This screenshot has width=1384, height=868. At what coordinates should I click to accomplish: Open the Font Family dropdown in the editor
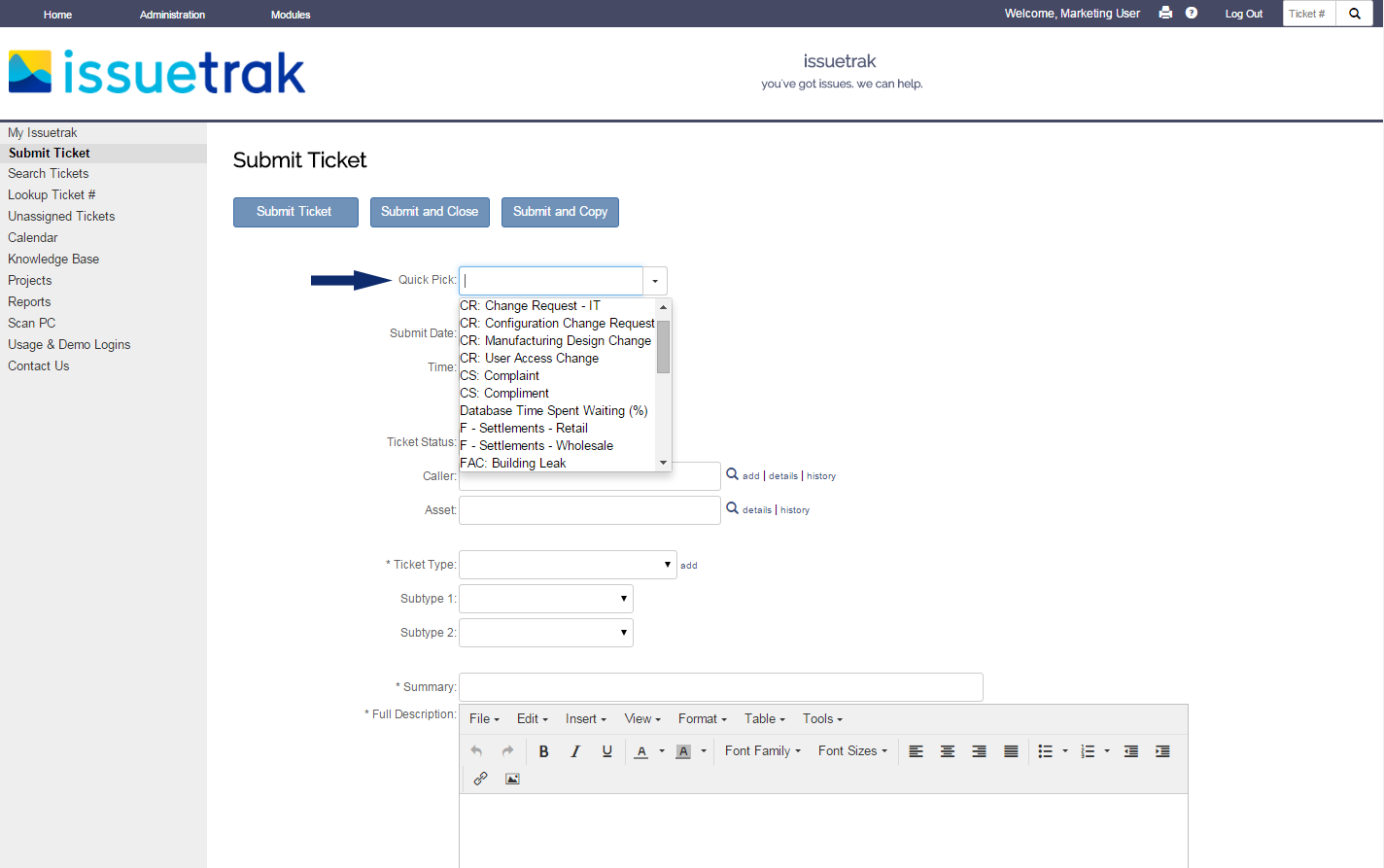coord(762,750)
